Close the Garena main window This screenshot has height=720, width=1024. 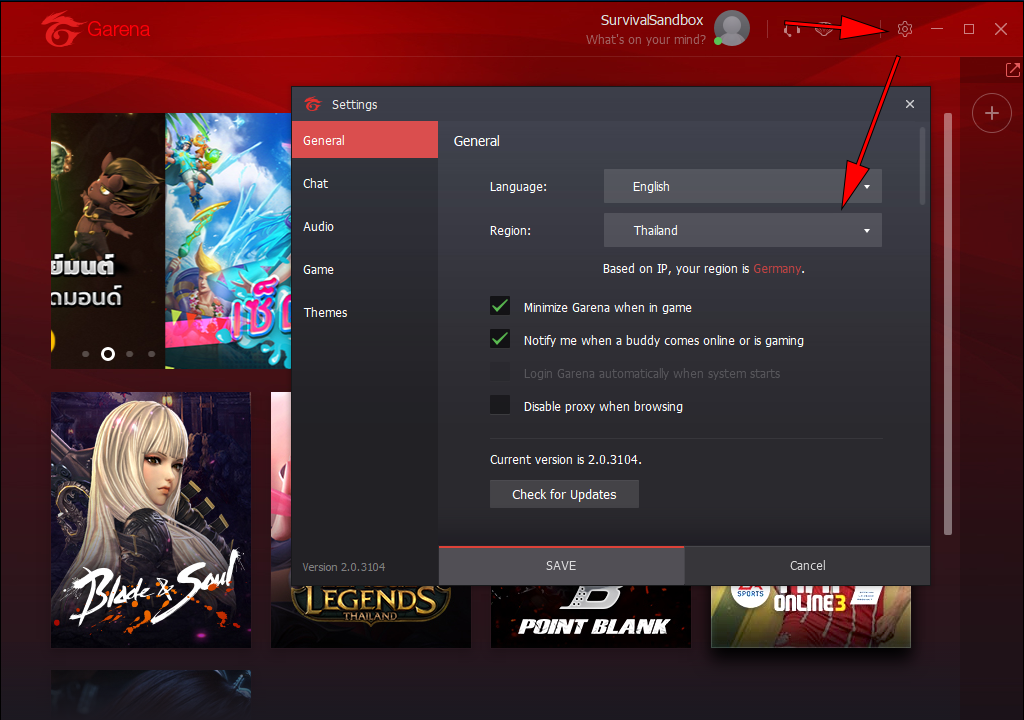(1000, 29)
